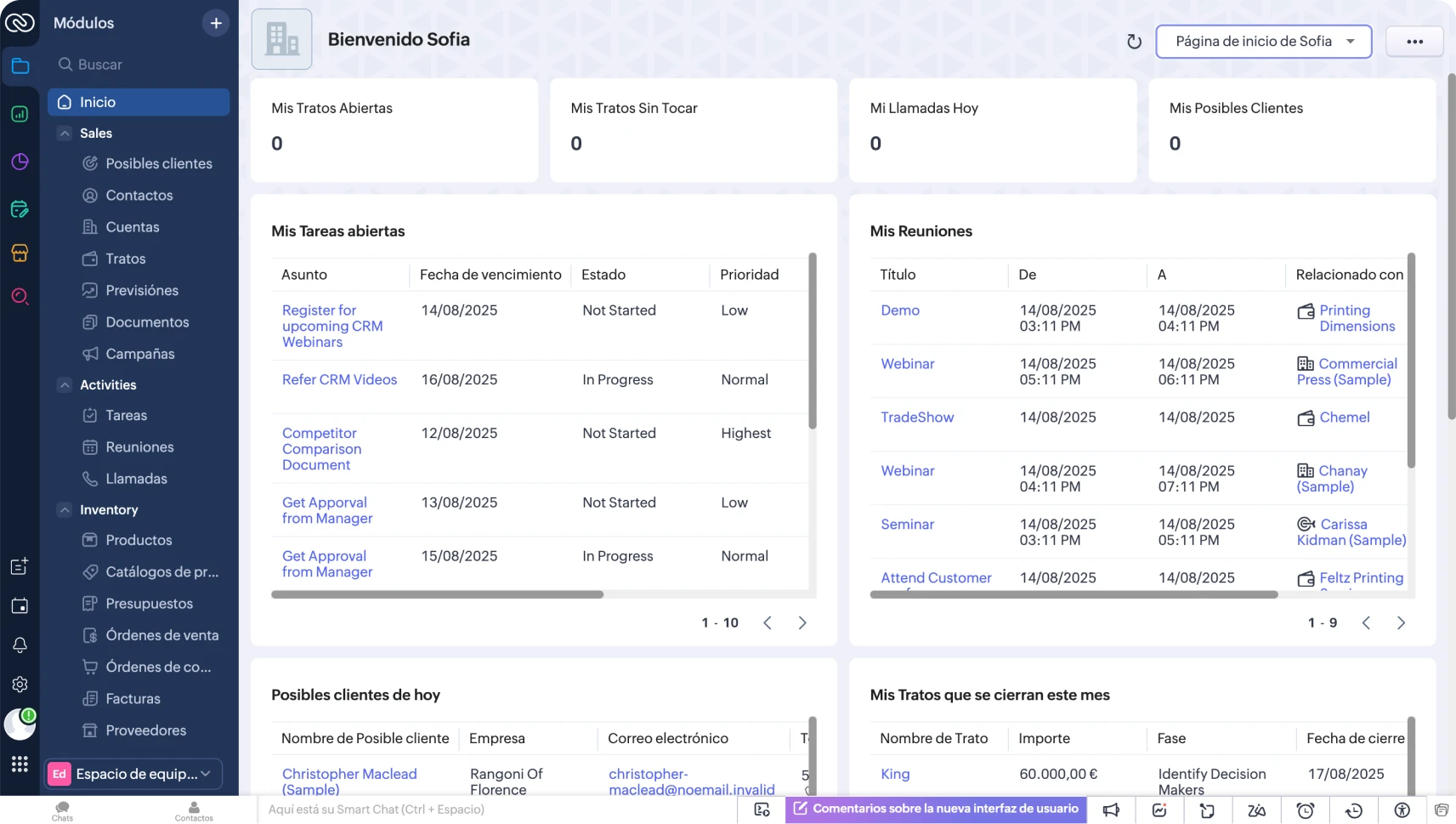This screenshot has height=824, width=1456.
Task: Open 'Competitor Comparison Document' task
Action: (x=321, y=449)
